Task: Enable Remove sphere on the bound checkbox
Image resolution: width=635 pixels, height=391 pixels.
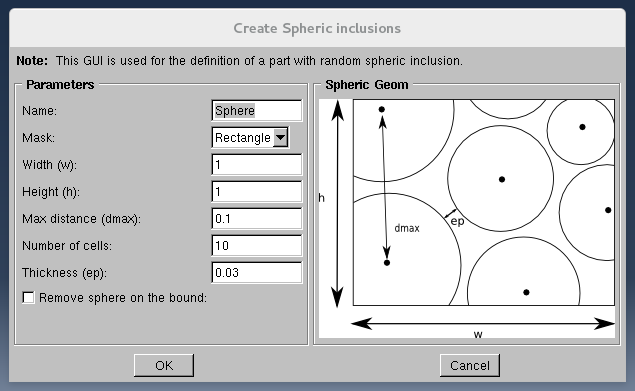Action: pyautogui.click(x=28, y=298)
